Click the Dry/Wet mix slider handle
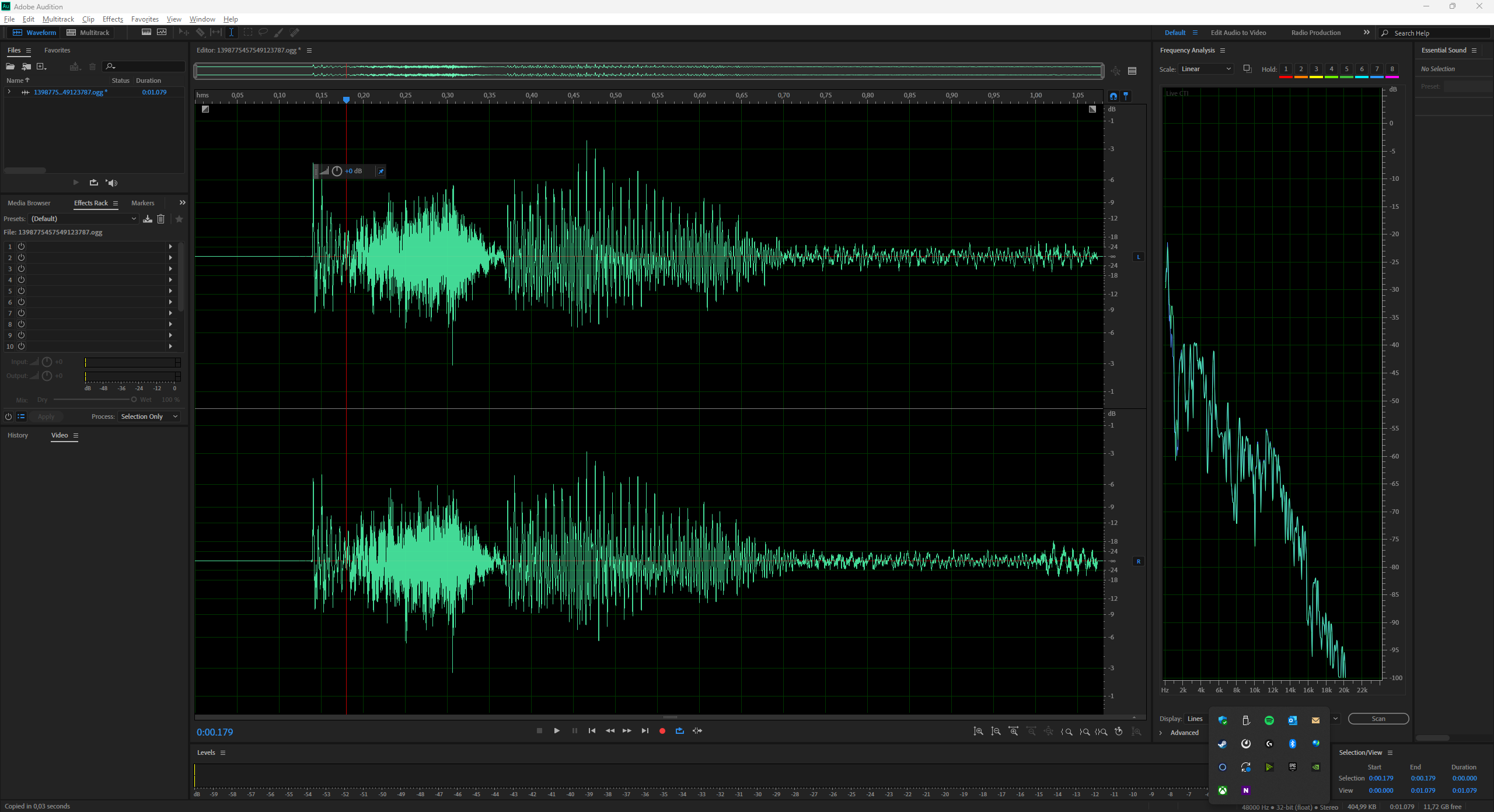The image size is (1494, 812). click(134, 400)
